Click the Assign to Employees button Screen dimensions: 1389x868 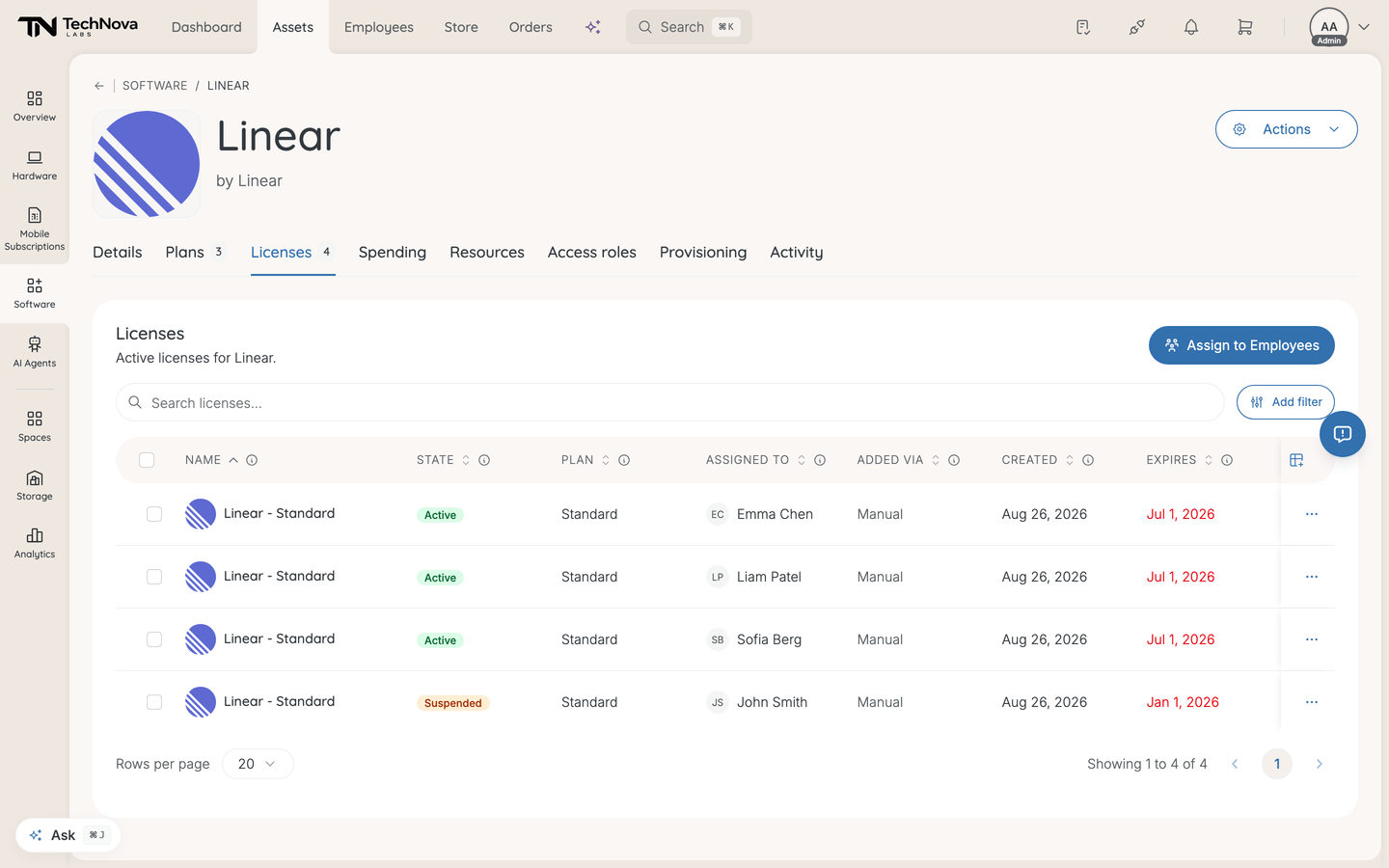pyautogui.click(x=1241, y=345)
